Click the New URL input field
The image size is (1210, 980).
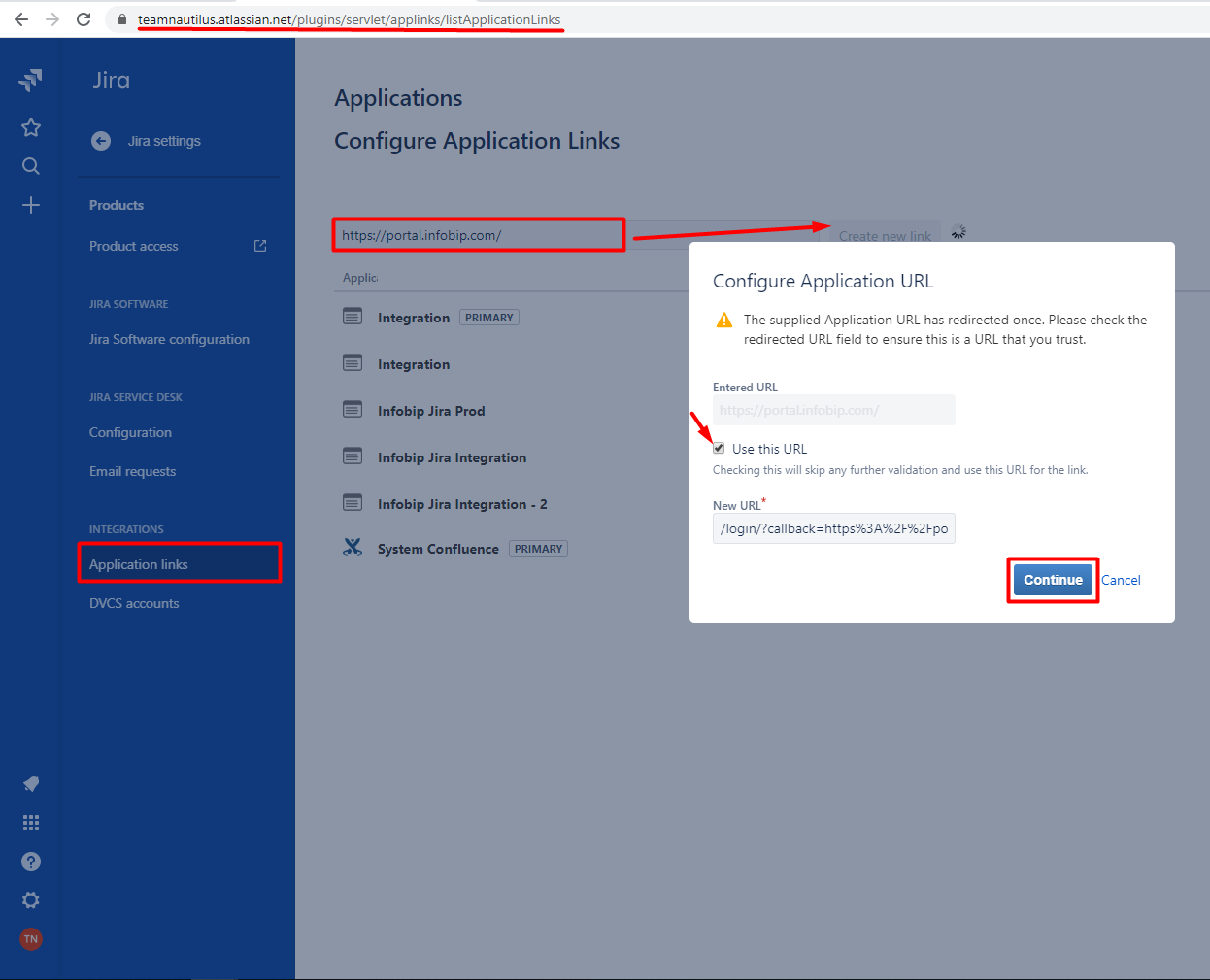coord(833,528)
